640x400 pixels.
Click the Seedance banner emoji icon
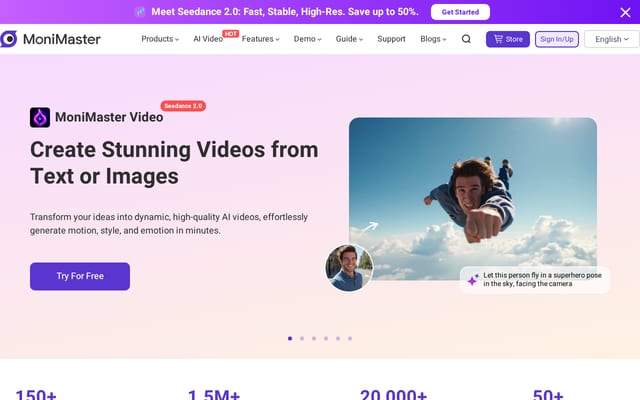click(x=140, y=12)
